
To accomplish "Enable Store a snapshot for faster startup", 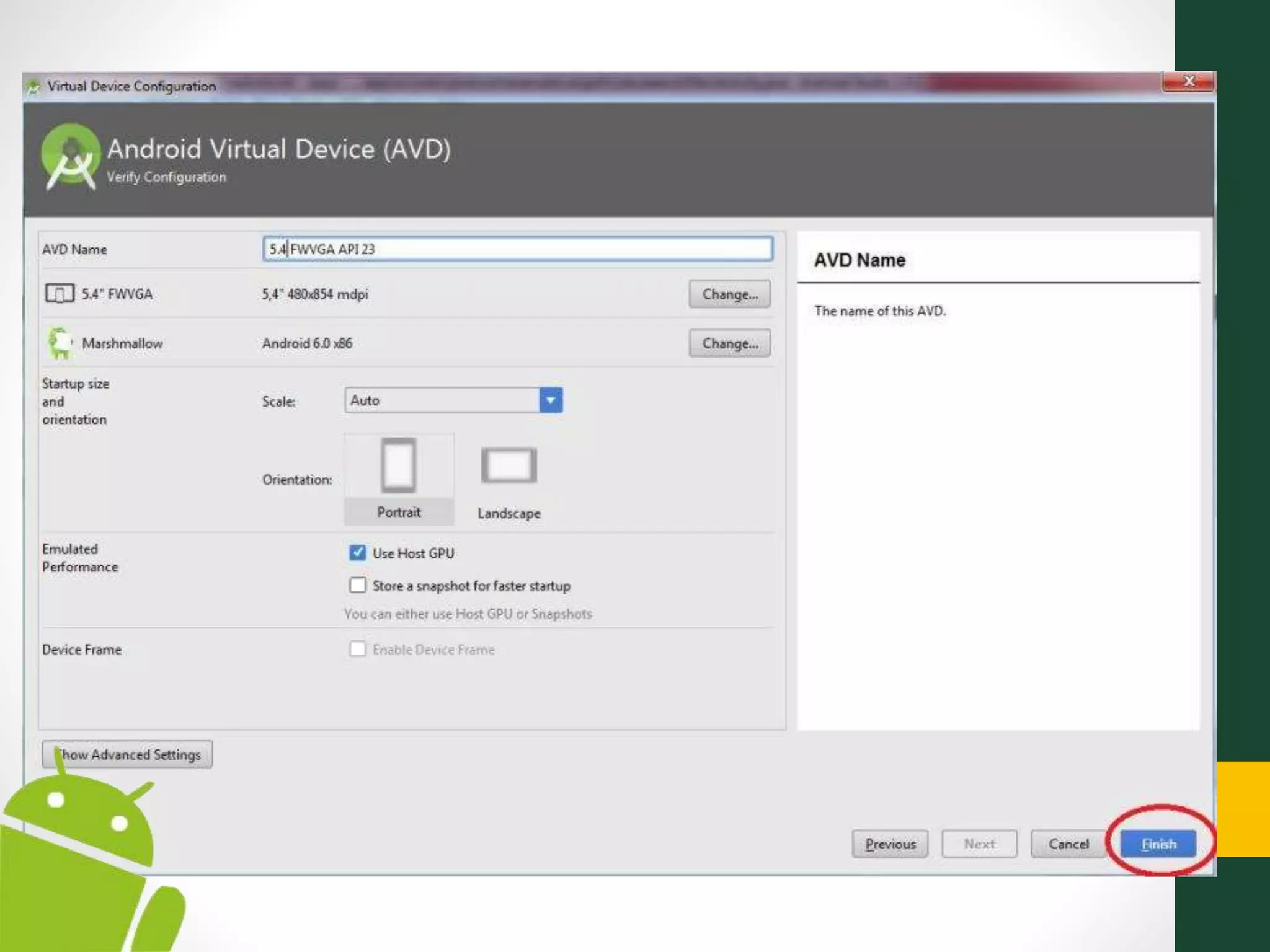I will point(358,585).
